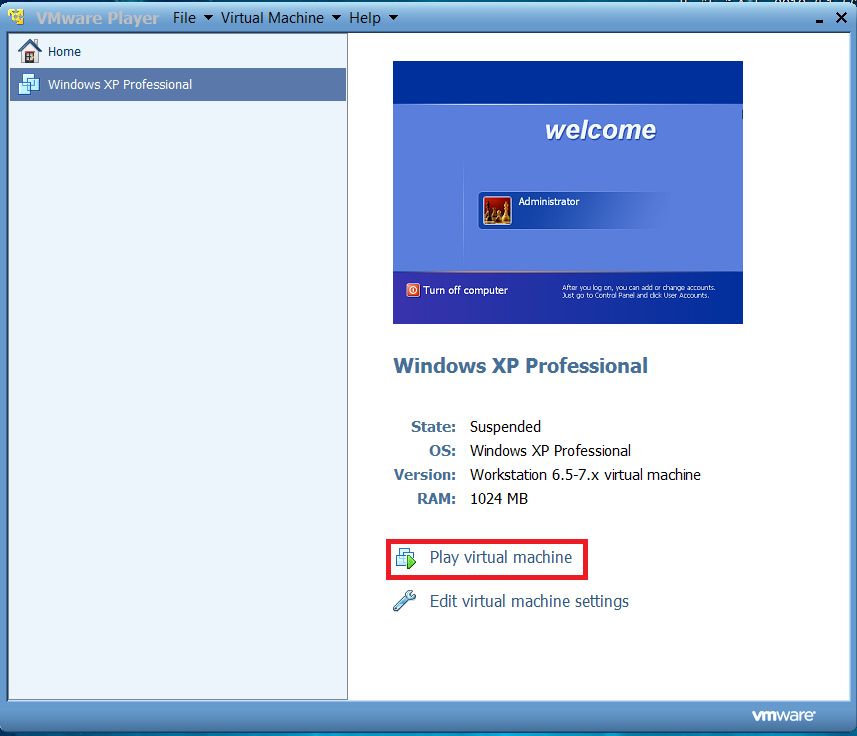Click the VMware Player title text

pos(98,18)
